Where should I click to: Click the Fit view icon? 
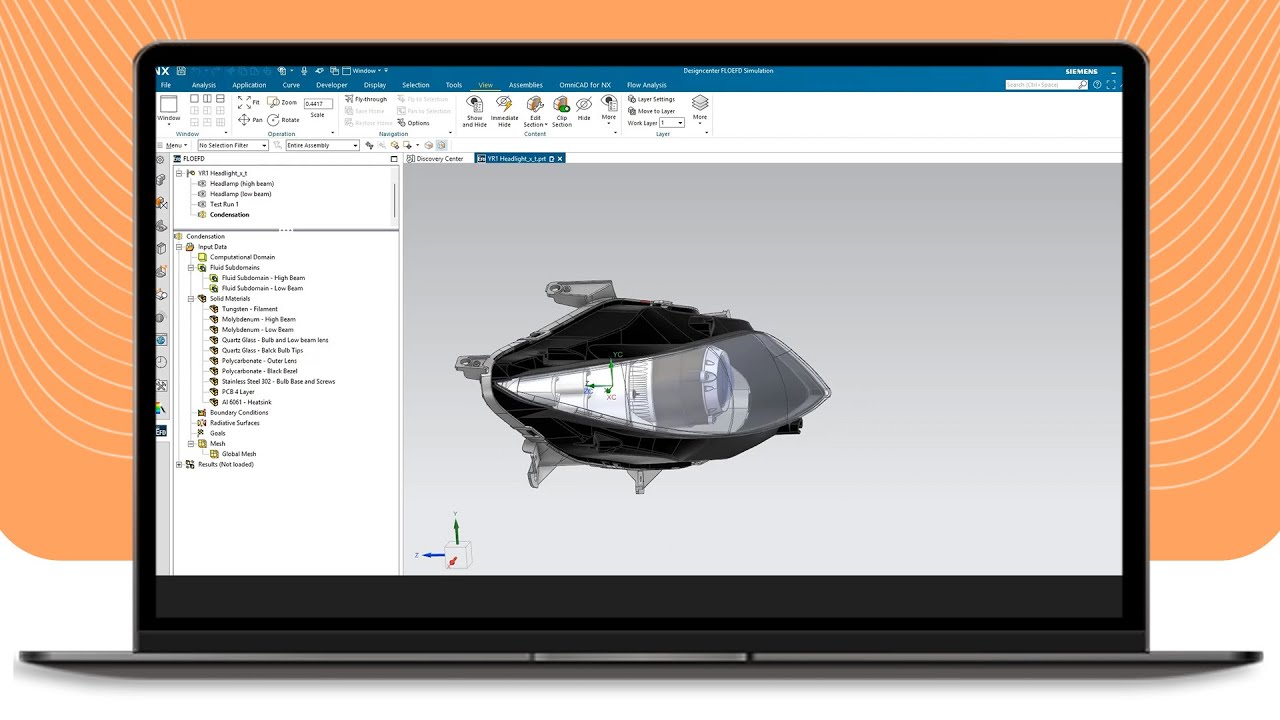tap(244, 102)
